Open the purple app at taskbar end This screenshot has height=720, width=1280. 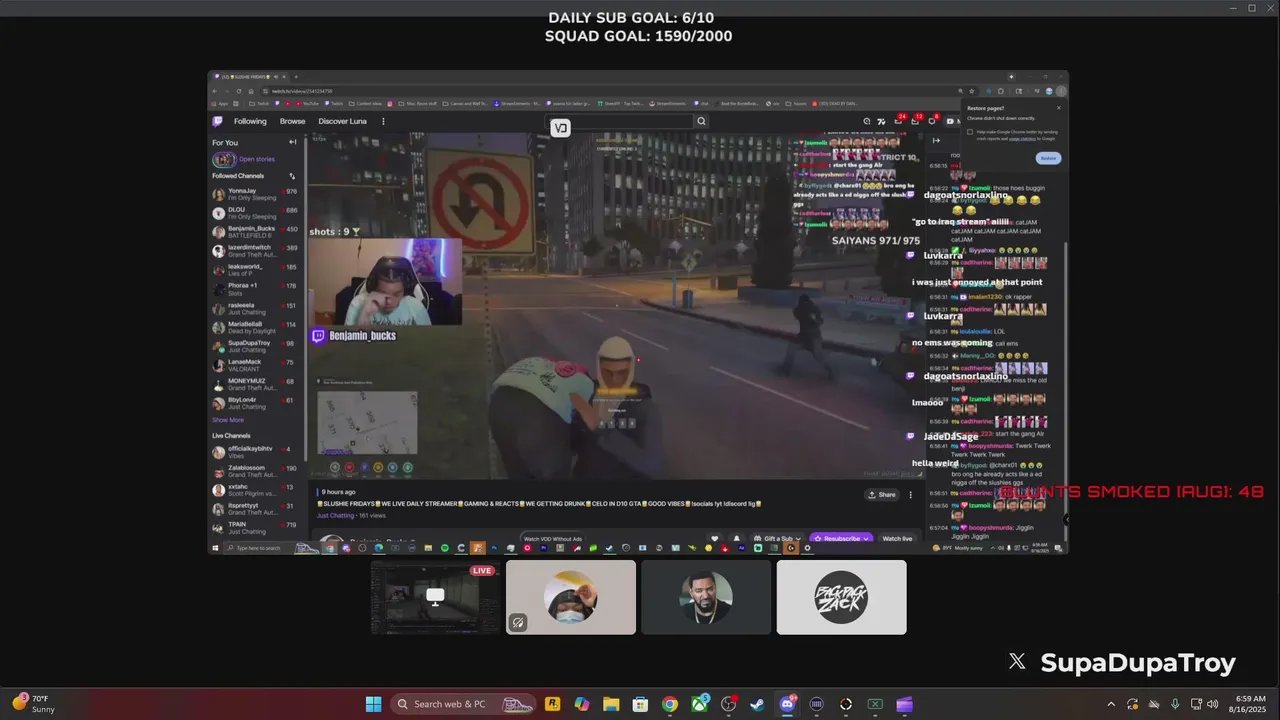pyautogui.click(x=905, y=704)
